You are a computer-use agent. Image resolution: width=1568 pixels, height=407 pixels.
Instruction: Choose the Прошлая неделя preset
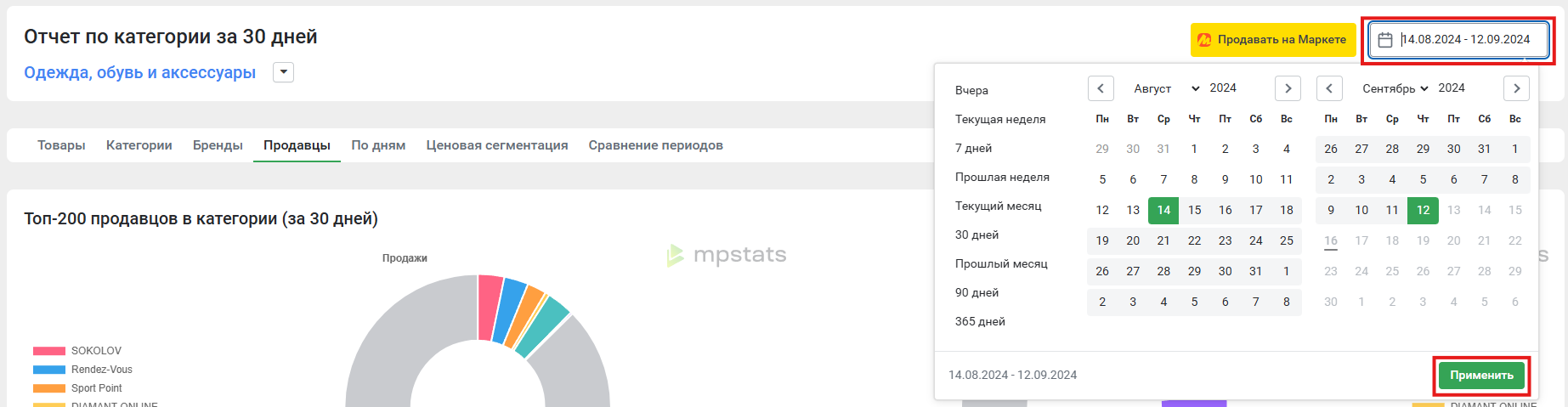tap(1002, 177)
